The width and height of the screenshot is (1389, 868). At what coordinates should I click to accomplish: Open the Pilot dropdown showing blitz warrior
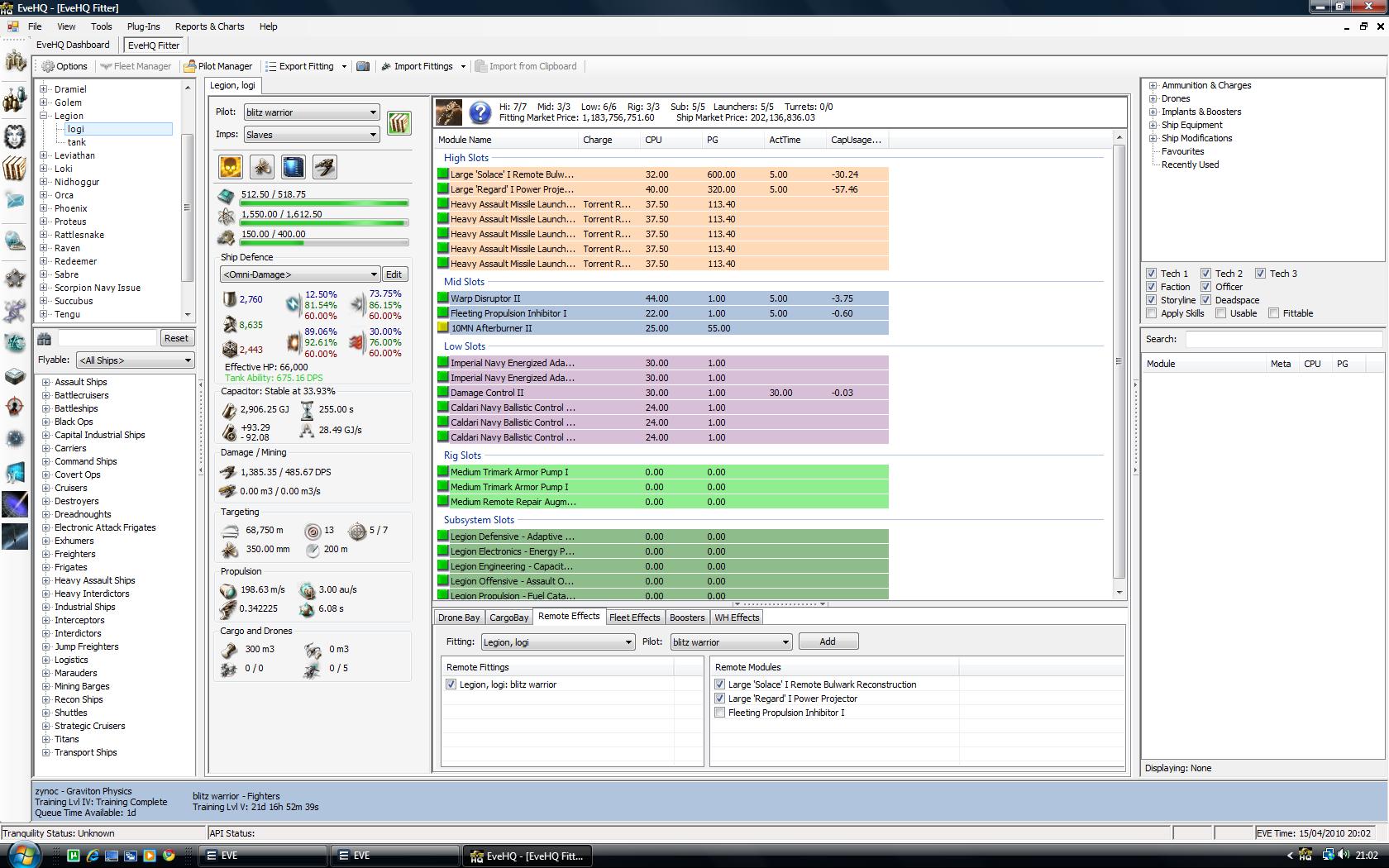311,112
